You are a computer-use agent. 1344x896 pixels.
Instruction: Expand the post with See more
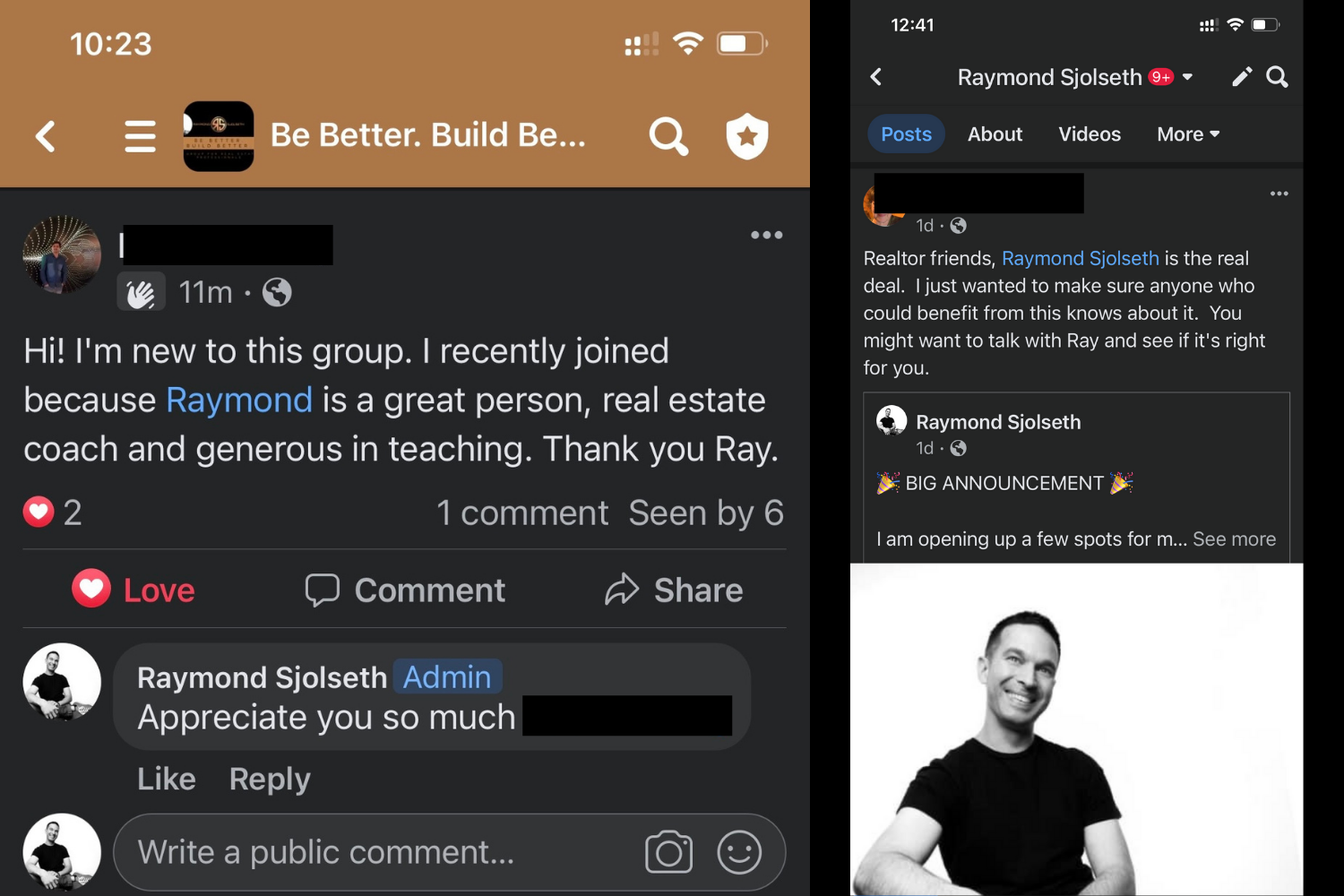click(x=1234, y=539)
